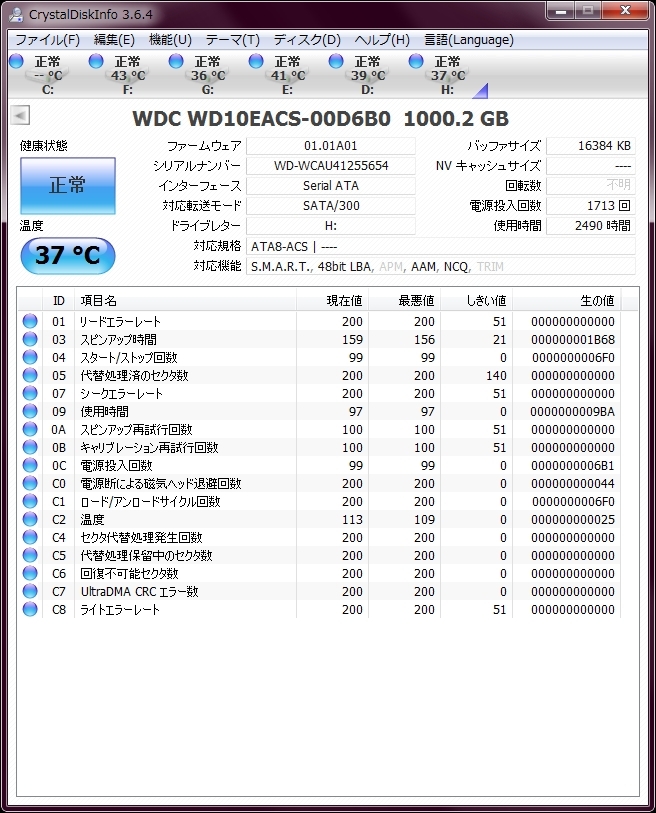This screenshot has width=656, height=813.
Task: Click the raw value 0000000009BA
Action: (x=572, y=412)
